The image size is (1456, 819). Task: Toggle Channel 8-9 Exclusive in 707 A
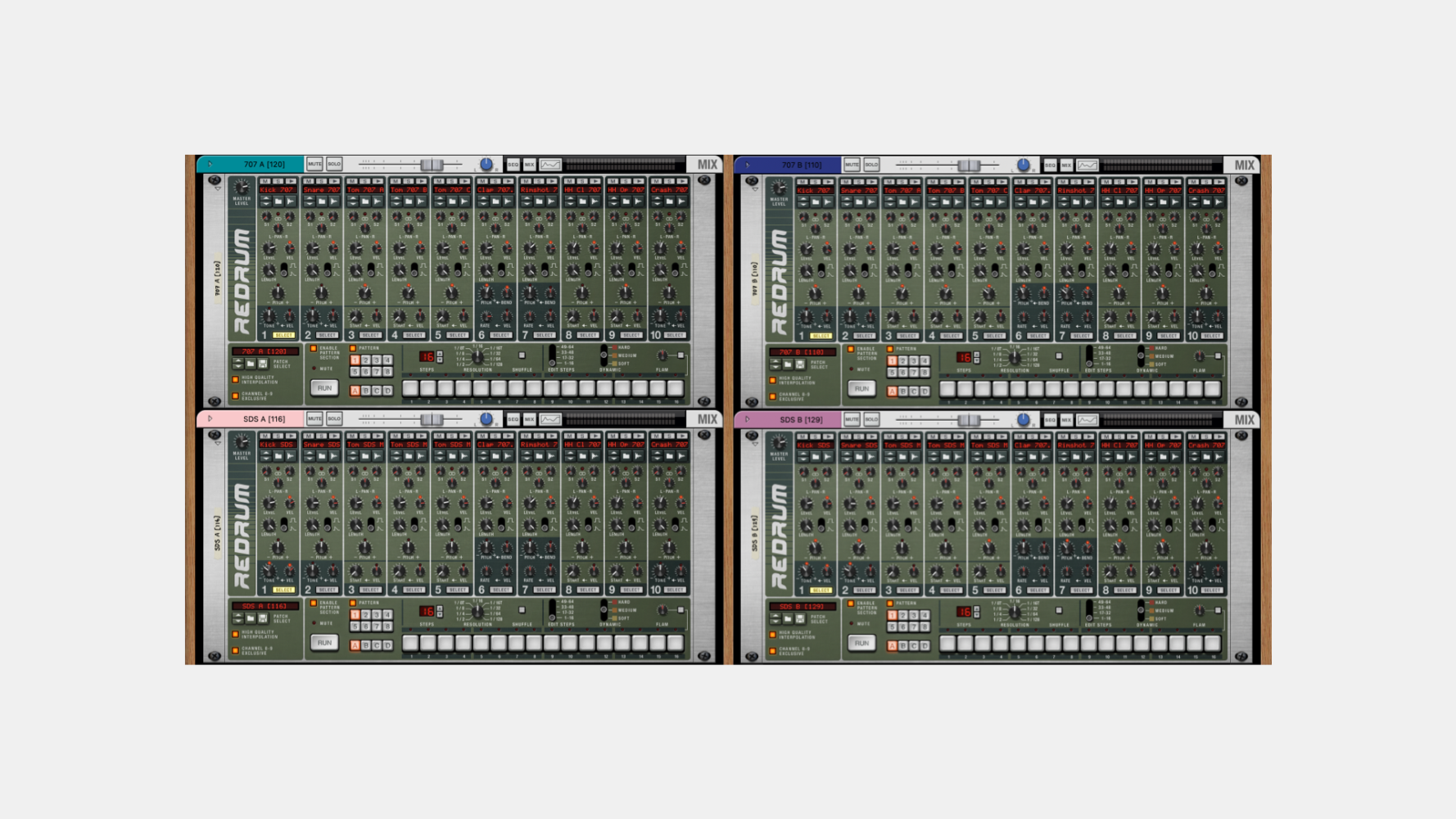tap(235, 396)
